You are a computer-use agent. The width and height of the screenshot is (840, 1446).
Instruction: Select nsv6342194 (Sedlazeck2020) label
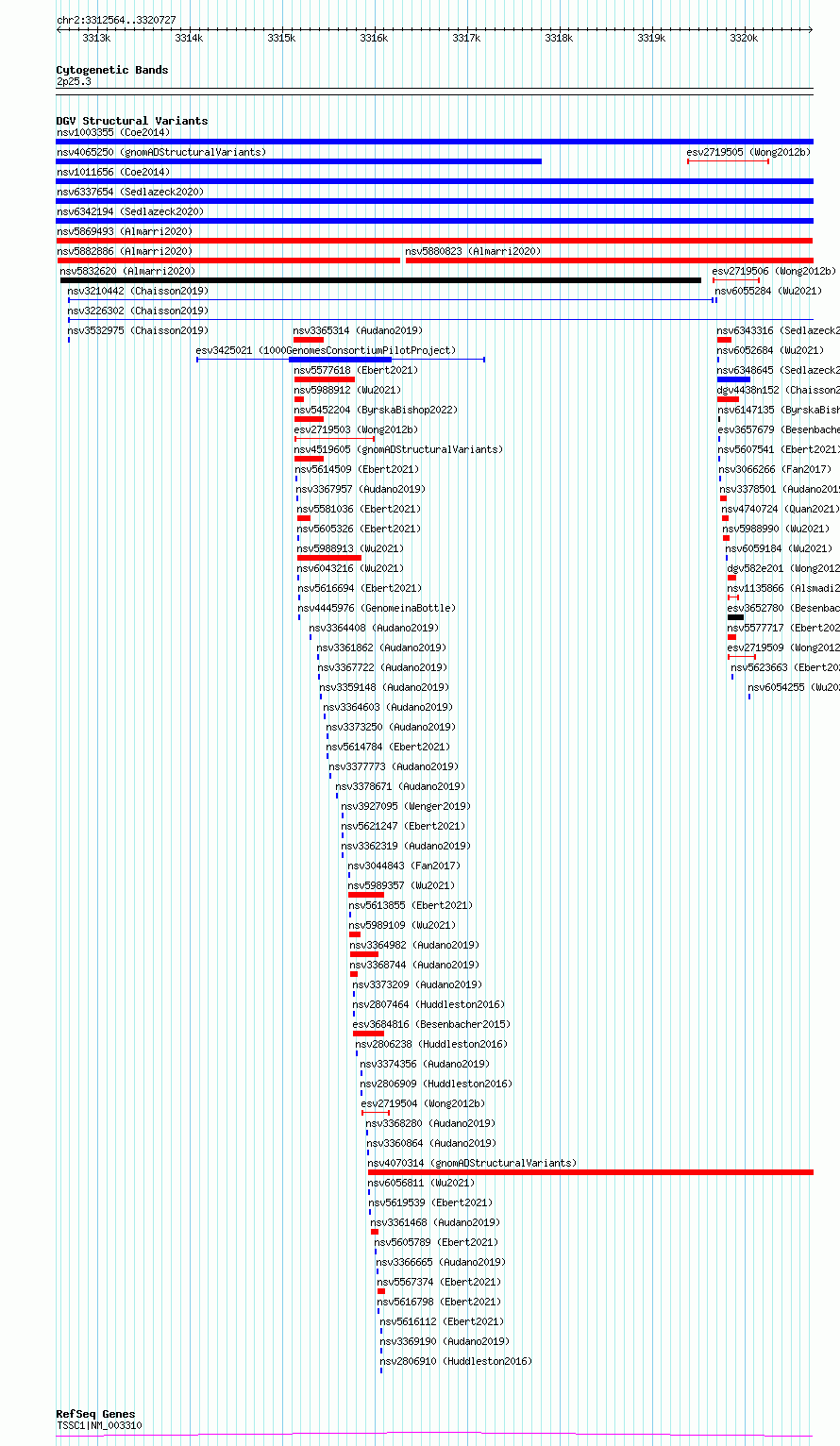[x=130, y=211]
